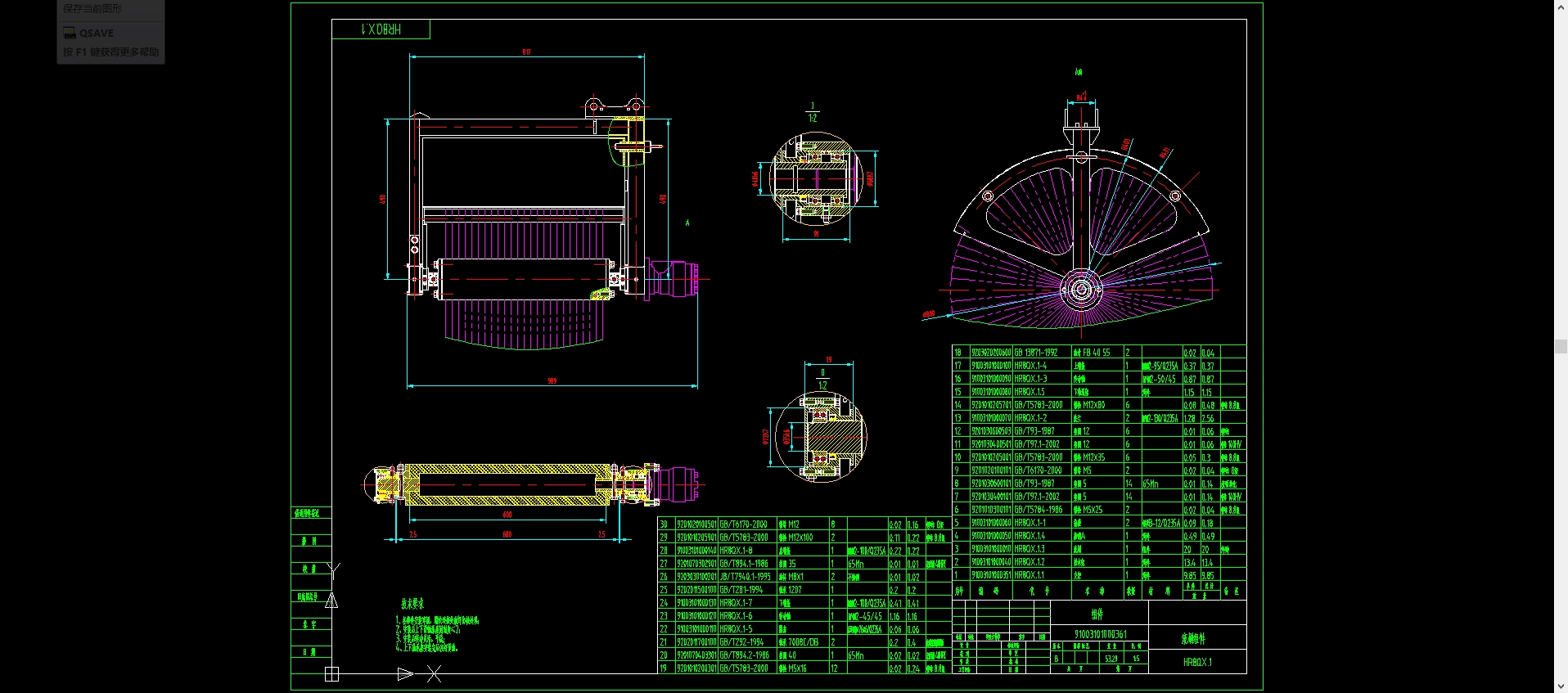Select the 'HRBQX.1-1' cell in row 5
Viewport: 1568px width, 693px height.
point(1043,523)
